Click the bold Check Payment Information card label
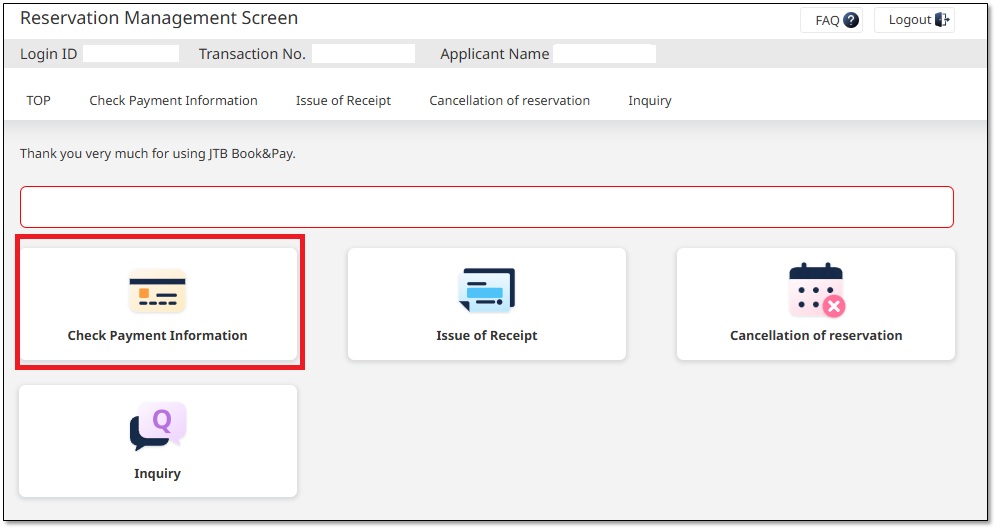 (x=157, y=336)
